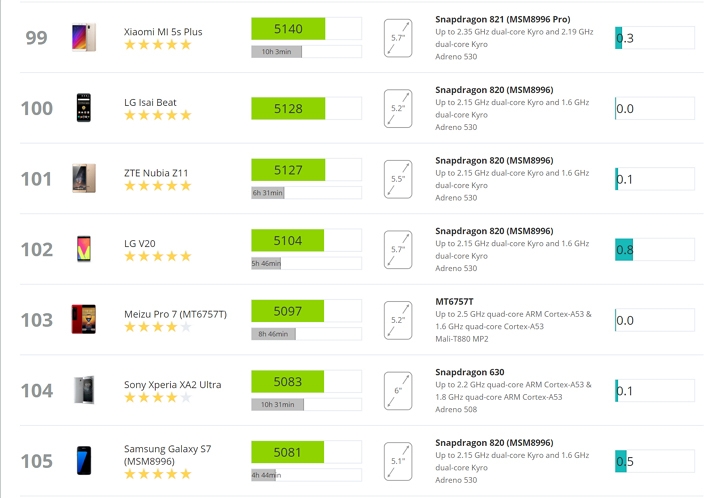Click the 0.8 teal percentage bar
Image resolution: width=720 pixels, height=498 pixels.
pos(654,249)
